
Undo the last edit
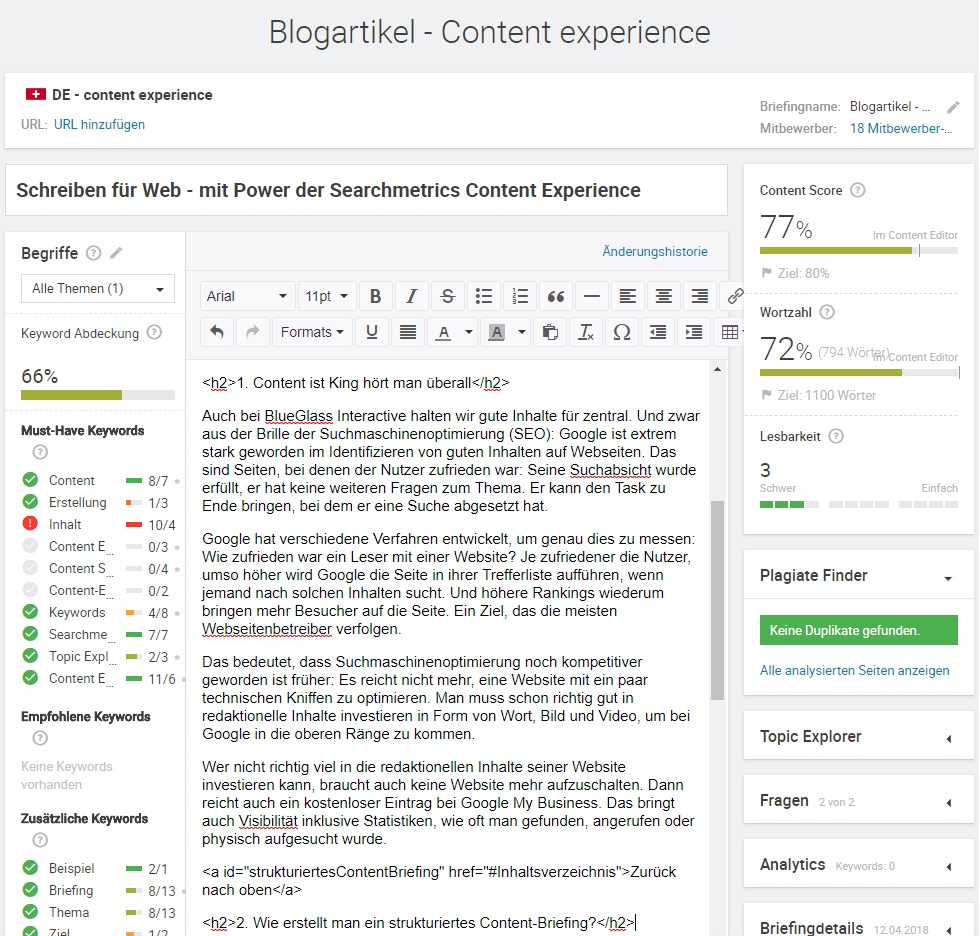pyautogui.click(x=217, y=332)
